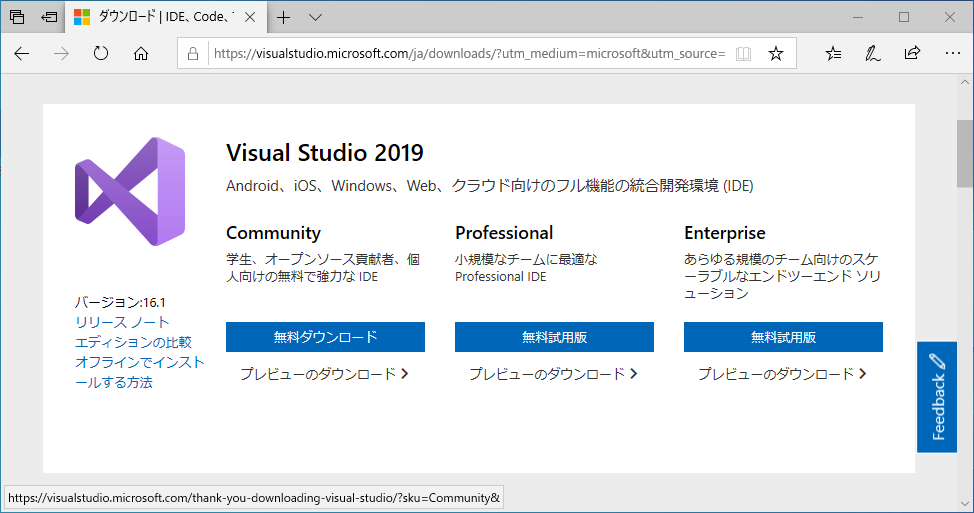Click the Enterprise edition heading
Image resolution: width=974 pixels, height=513 pixels.
tap(725, 233)
